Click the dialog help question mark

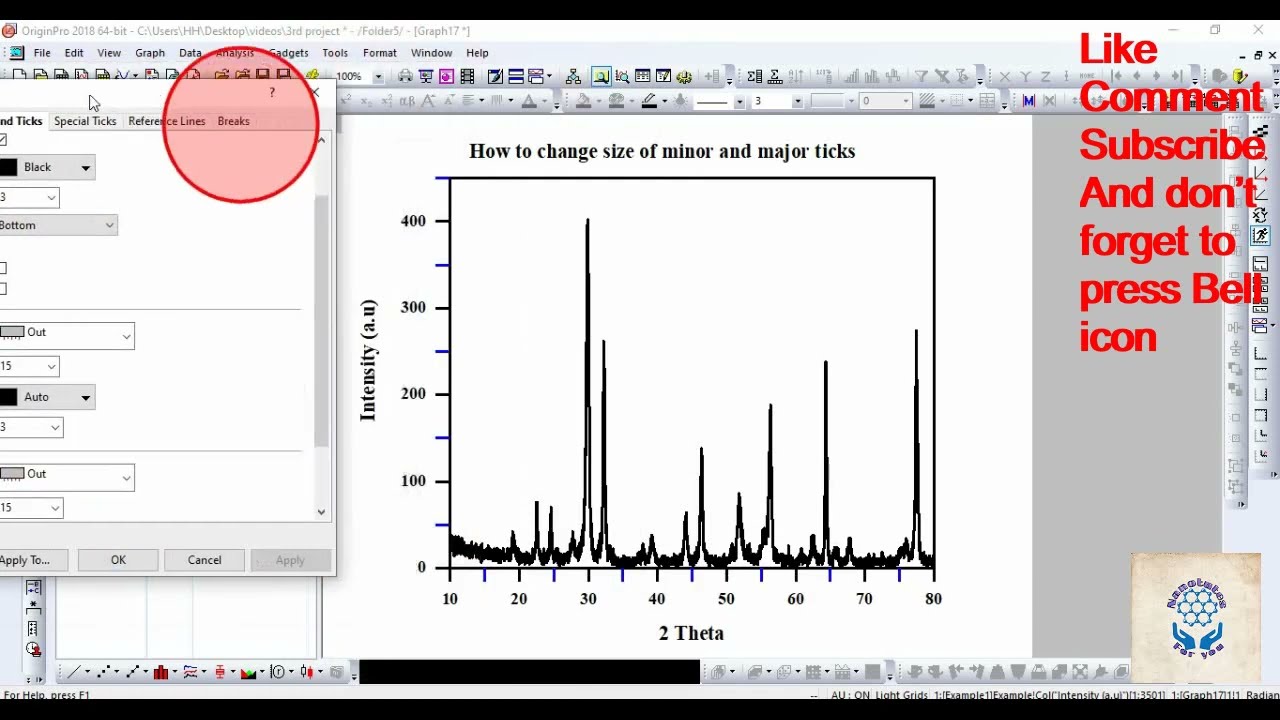click(x=272, y=92)
